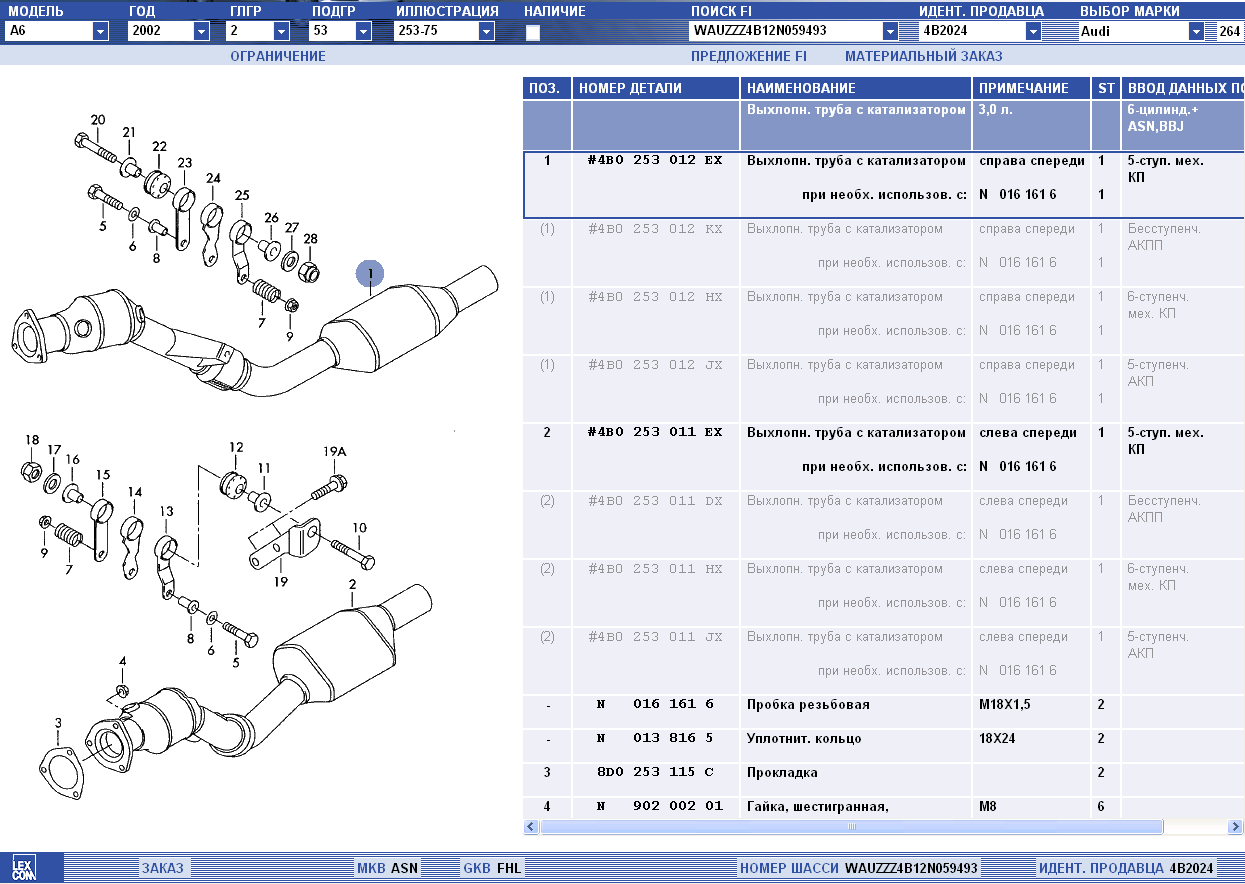Select part number 4B0 253 011 DX
Screen dimensions: 1245x884
point(655,501)
